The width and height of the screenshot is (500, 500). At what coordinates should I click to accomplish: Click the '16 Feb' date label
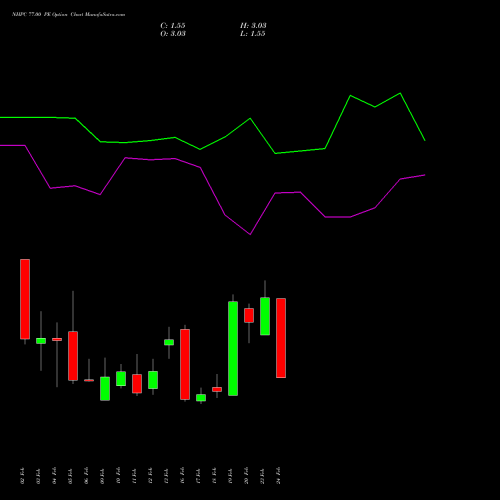(182, 476)
